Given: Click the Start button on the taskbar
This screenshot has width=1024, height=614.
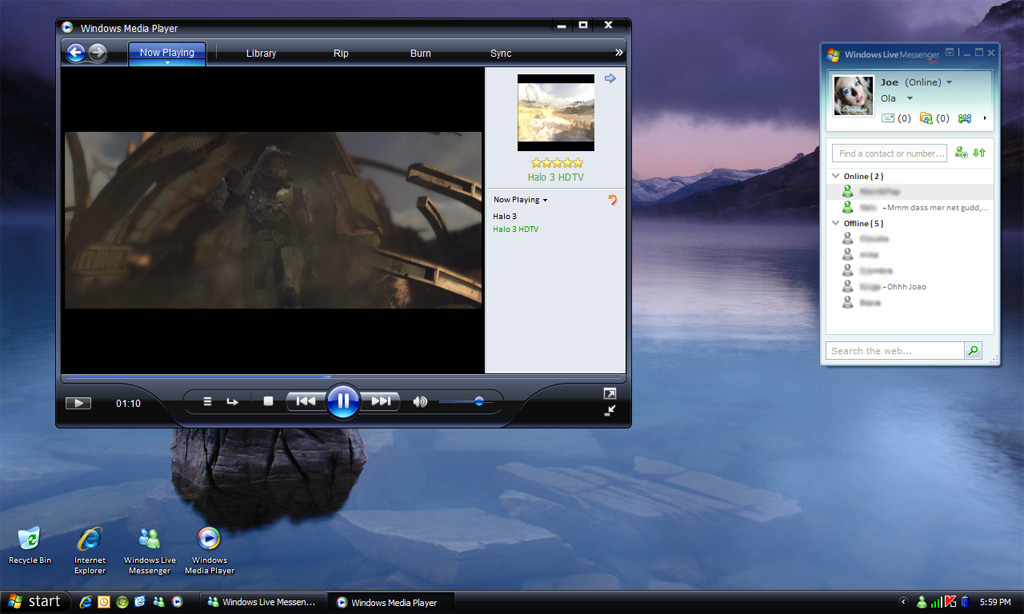Looking at the screenshot, I should (x=32, y=601).
